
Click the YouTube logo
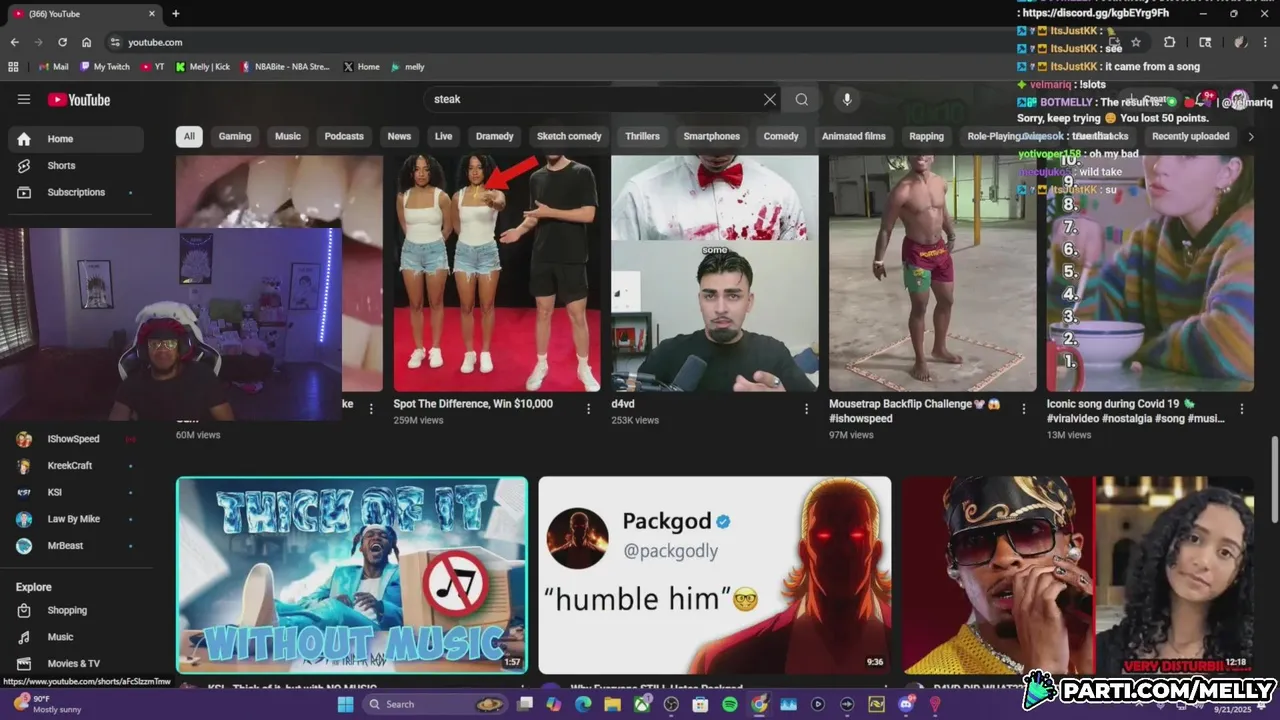(x=79, y=99)
